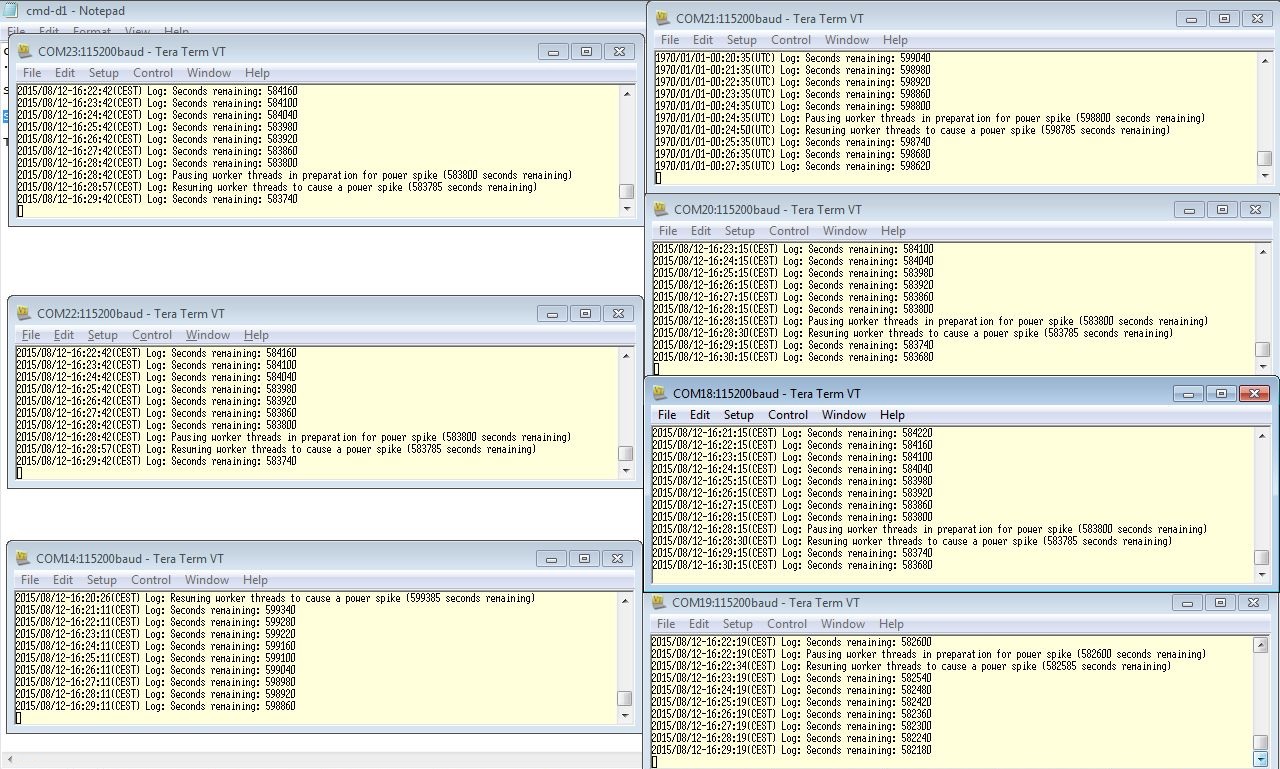Open the Setup menu in COM19 window

click(737, 624)
